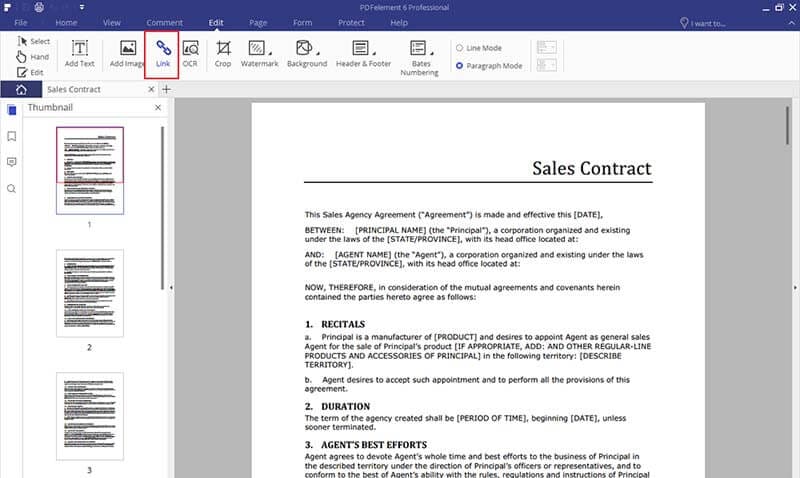Open the Watermark tool
Image resolution: width=800 pixels, height=478 pixels.
259,54
